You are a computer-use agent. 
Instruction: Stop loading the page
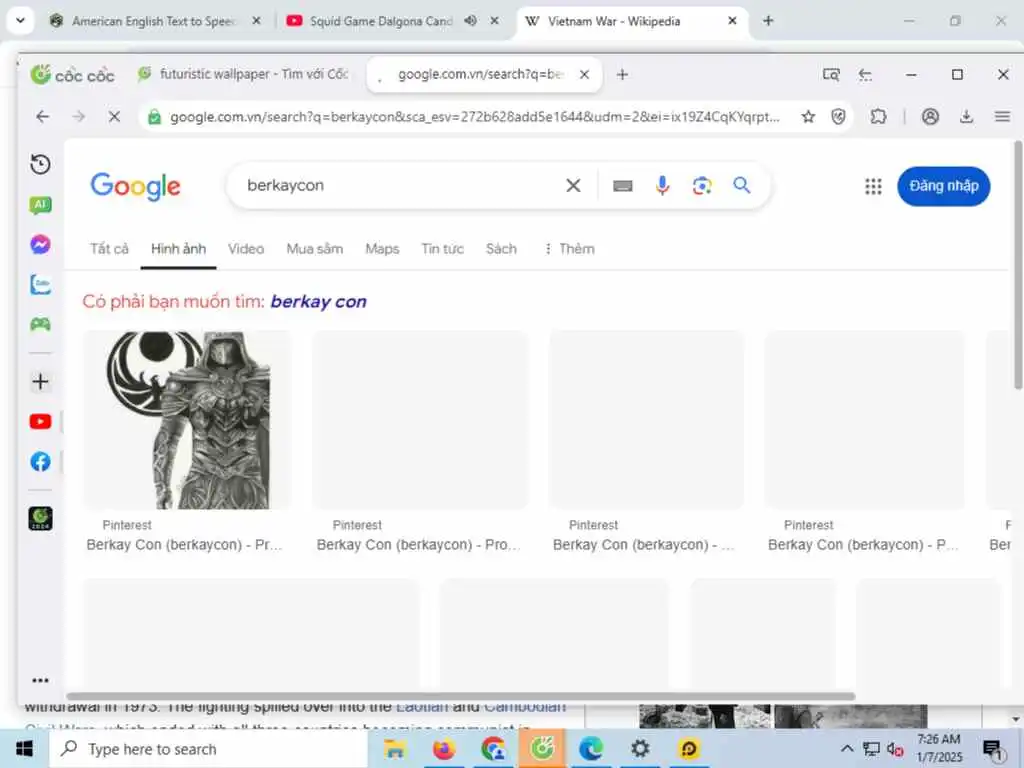click(114, 117)
